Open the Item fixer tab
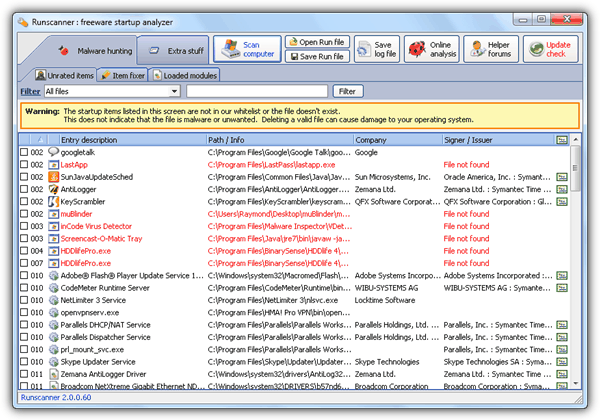Image resolution: width=600 pixels, height=420 pixels. pos(123,75)
